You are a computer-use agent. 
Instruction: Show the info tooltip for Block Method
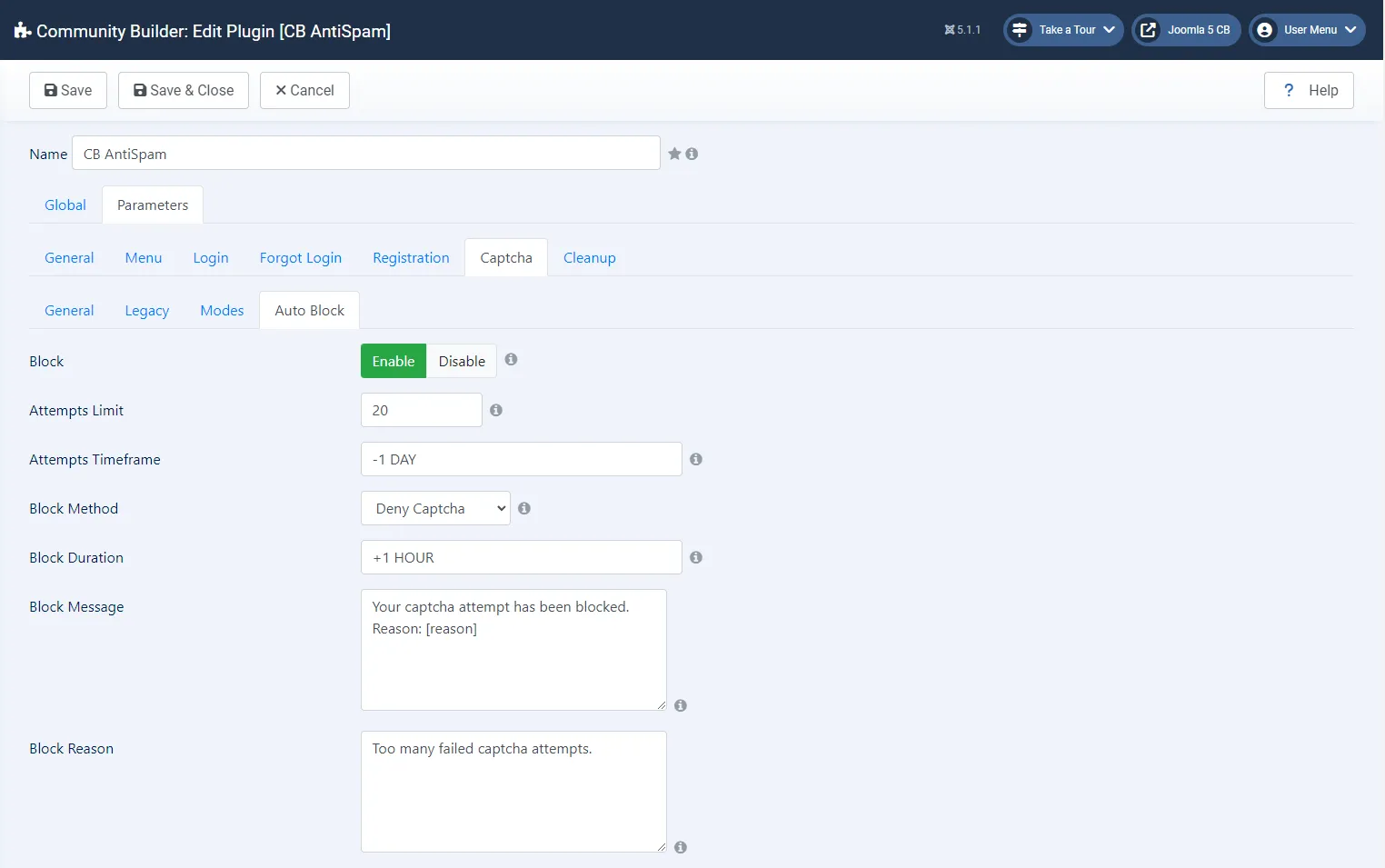pos(524,508)
